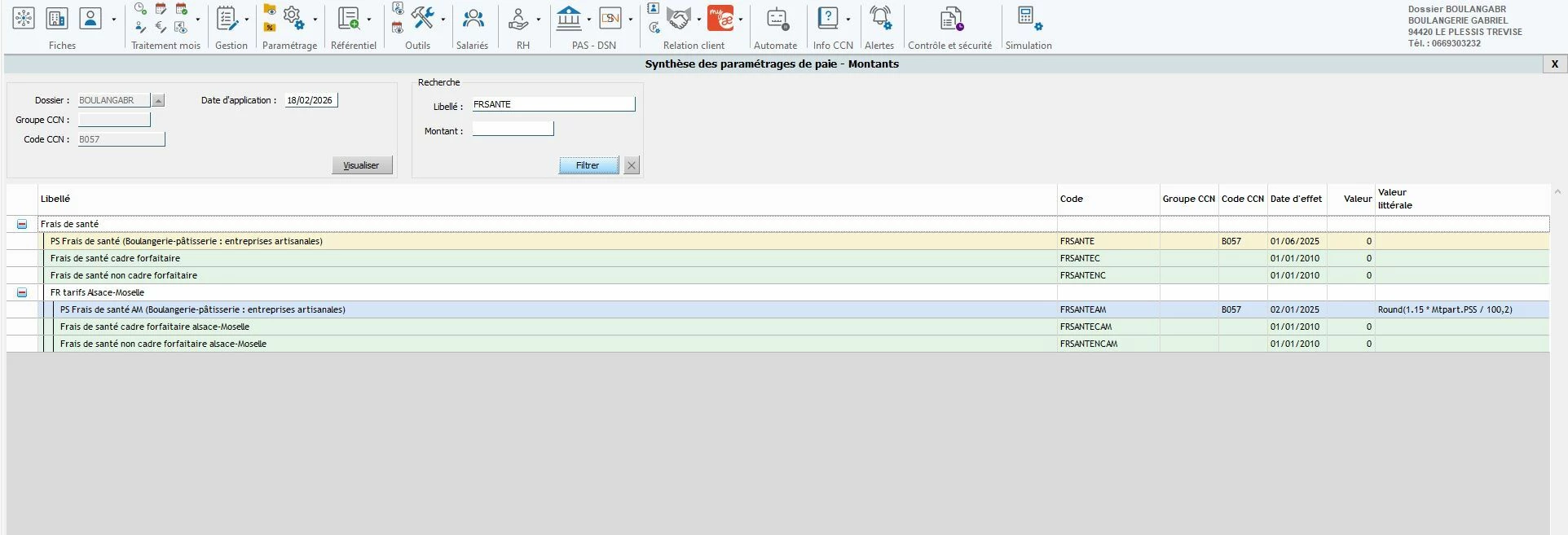The height and width of the screenshot is (535, 1568).
Task: Click the FRSANTECAM code cell
Action: pos(1108,327)
